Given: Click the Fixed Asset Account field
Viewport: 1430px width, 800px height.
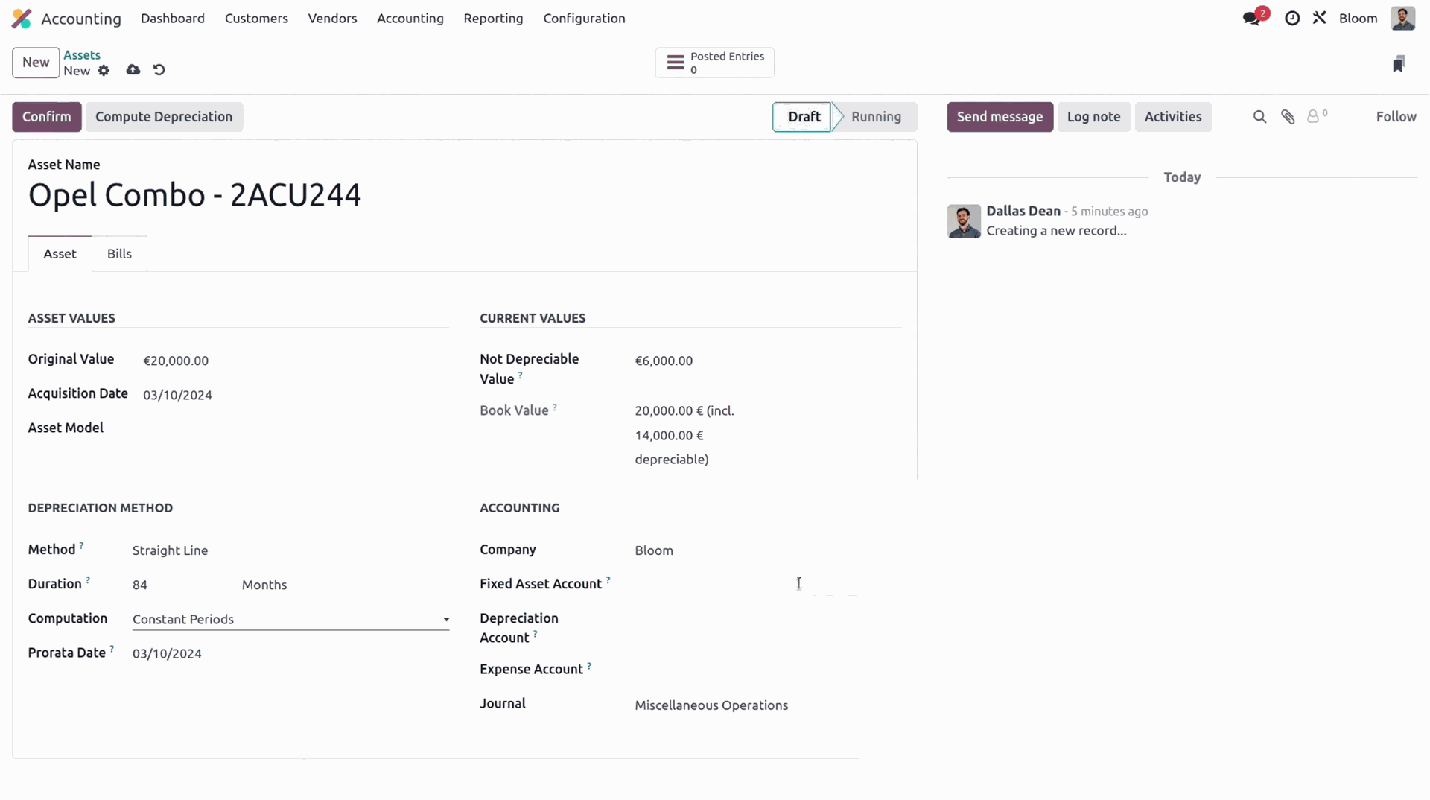Looking at the screenshot, I should click(x=740, y=584).
